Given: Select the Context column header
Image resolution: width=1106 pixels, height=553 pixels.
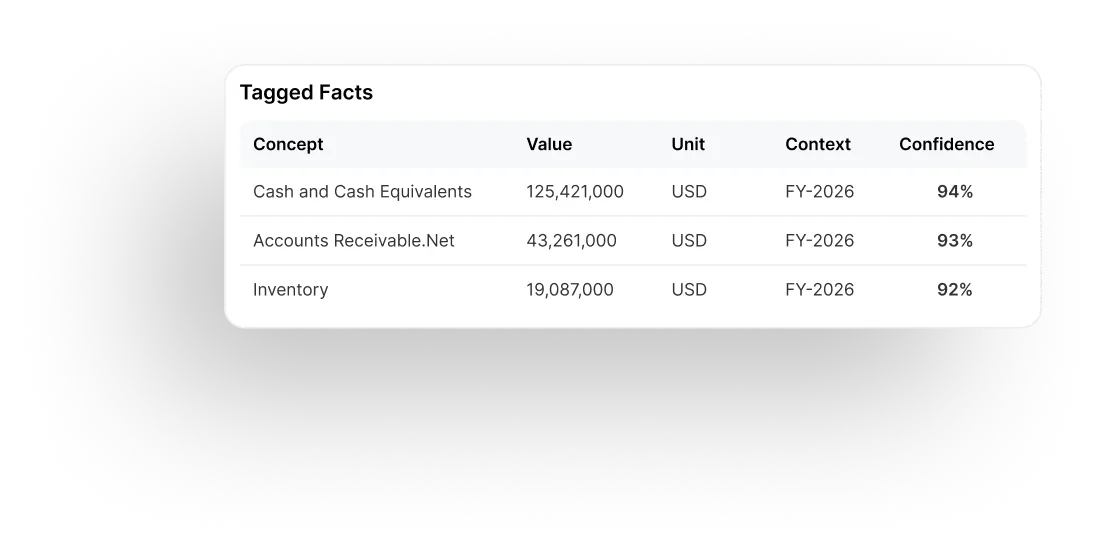Looking at the screenshot, I should [x=818, y=144].
